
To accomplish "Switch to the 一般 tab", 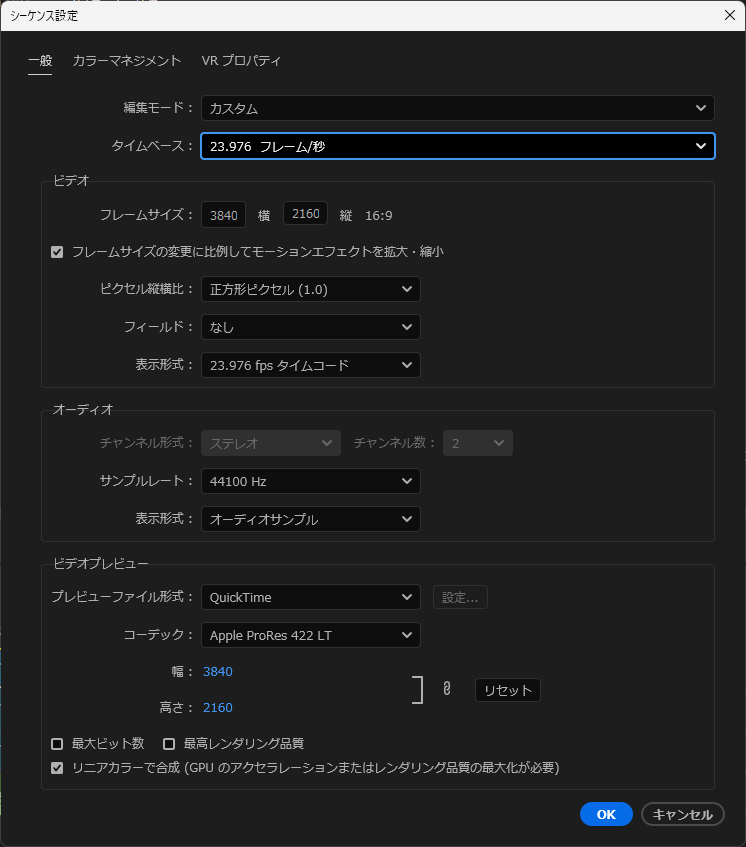I will [x=40, y=60].
